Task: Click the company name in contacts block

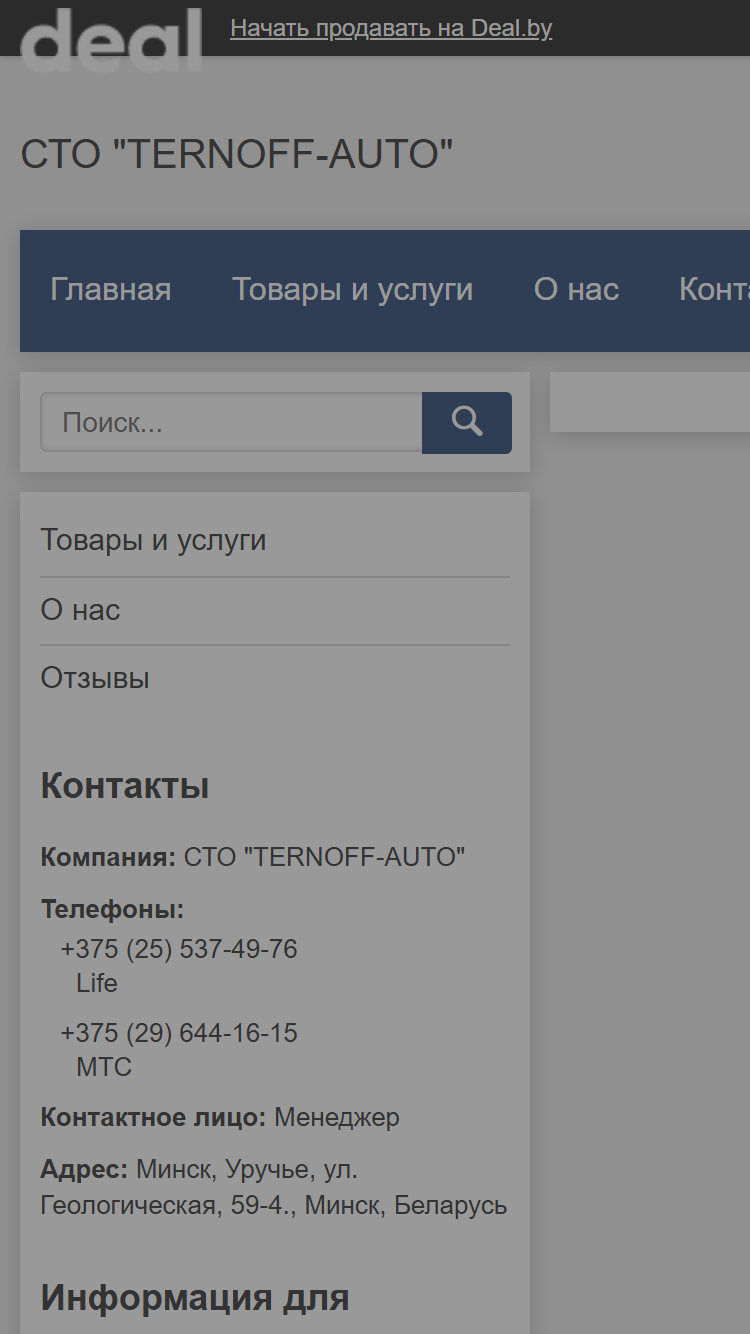Action: point(325,857)
